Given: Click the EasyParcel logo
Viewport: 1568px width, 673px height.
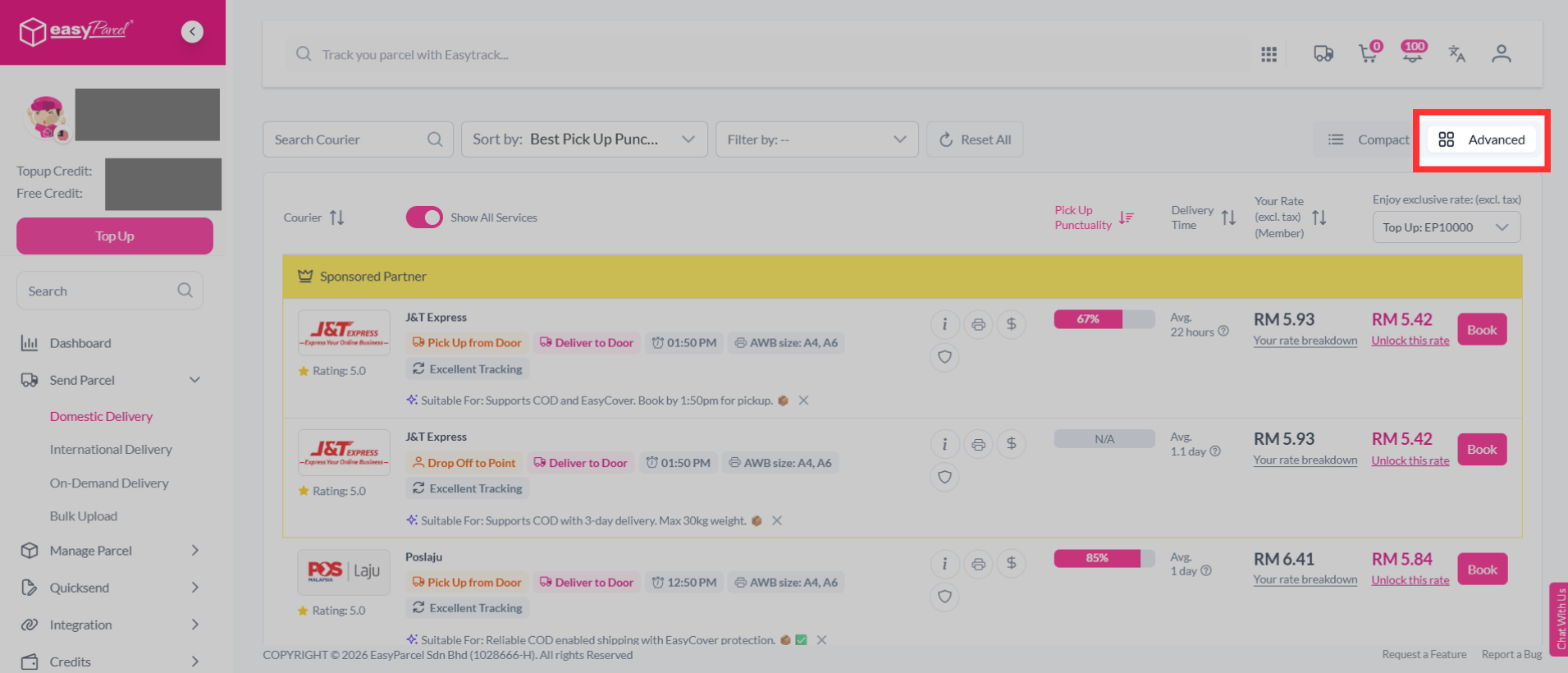Looking at the screenshot, I should click(x=75, y=31).
